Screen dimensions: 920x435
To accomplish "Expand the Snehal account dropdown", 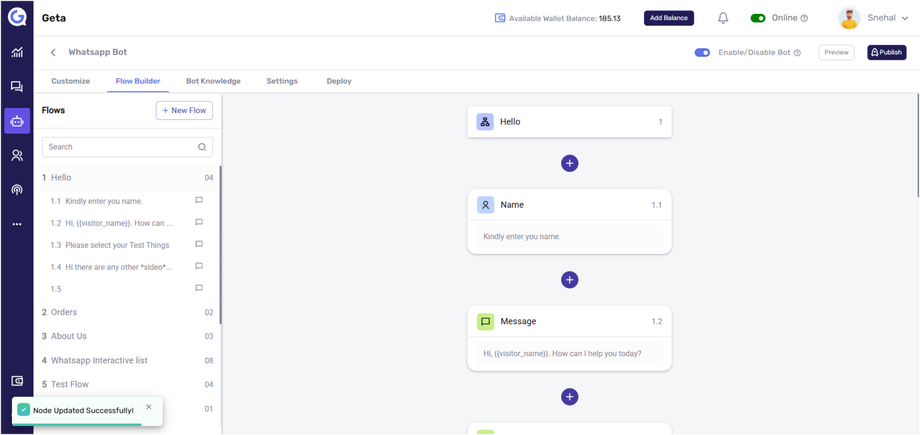I will click(x=904, y=18).
